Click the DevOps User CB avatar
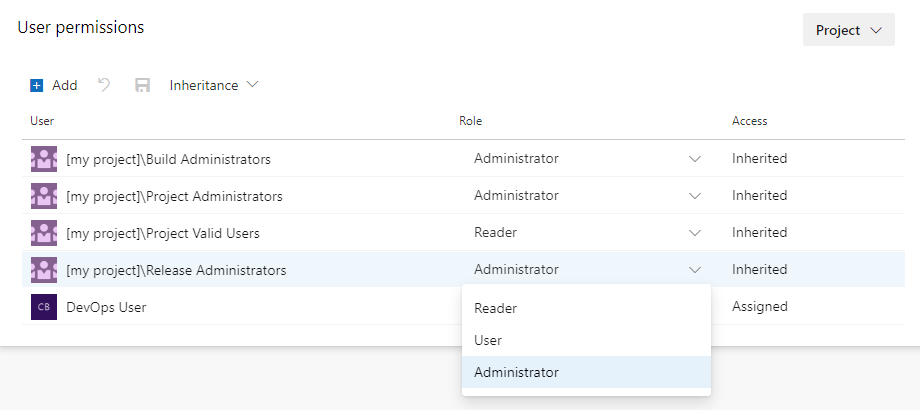 [x=44, y=307]
